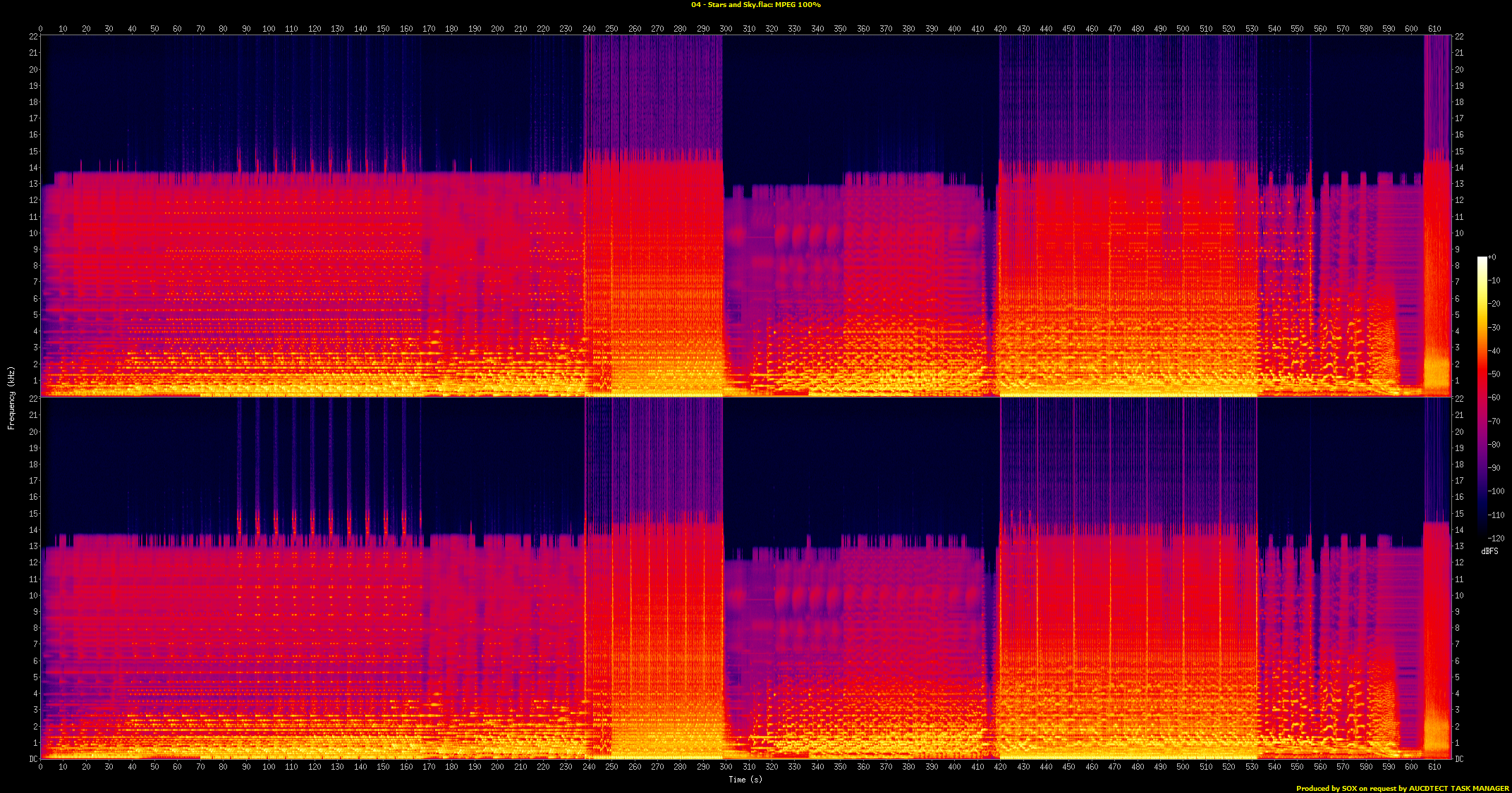Click the 22 kHz label at the top left
This screenshot has width=1512, height=793.
coord(33,37)
